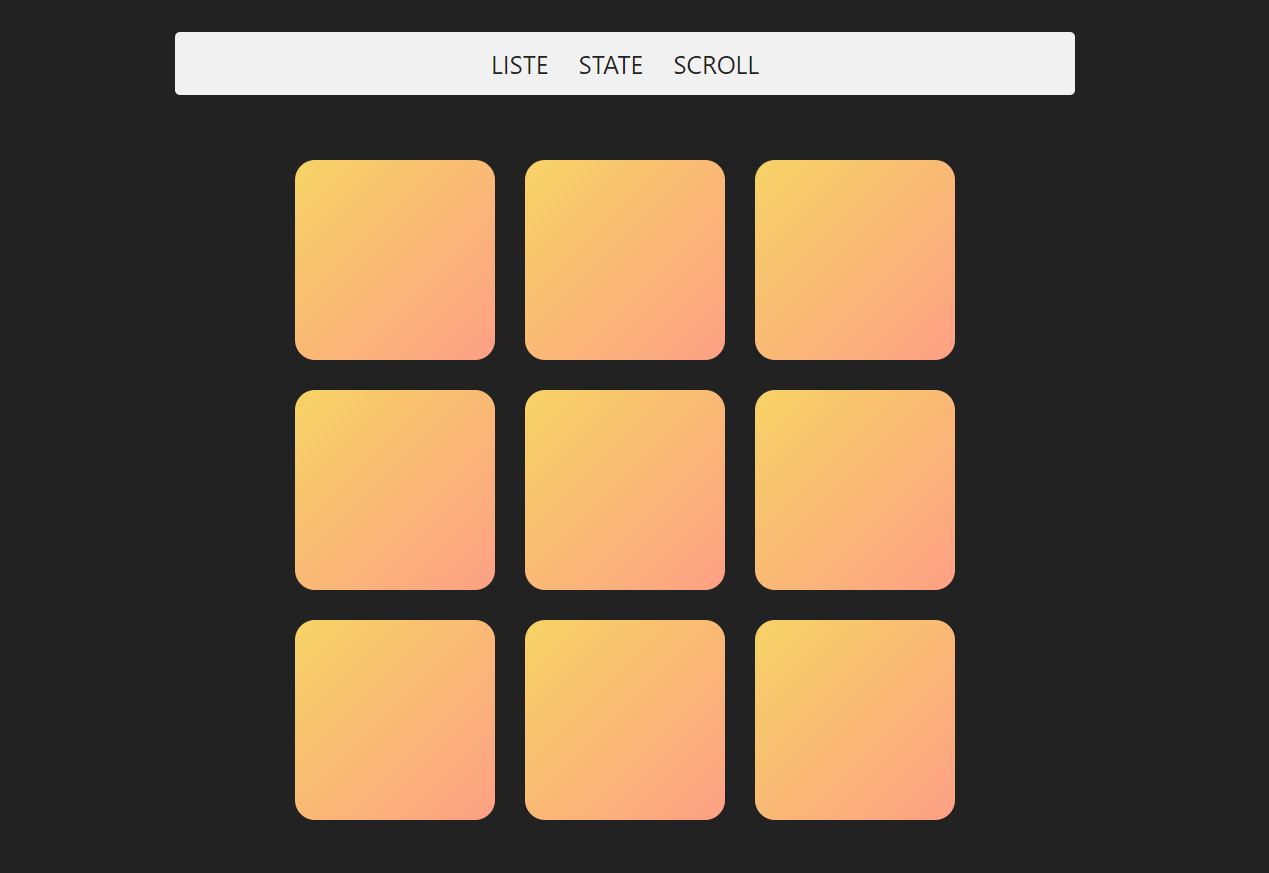Open the STATE navigation link
This screenshot has width=1269, height=873.
pos(610,65)
